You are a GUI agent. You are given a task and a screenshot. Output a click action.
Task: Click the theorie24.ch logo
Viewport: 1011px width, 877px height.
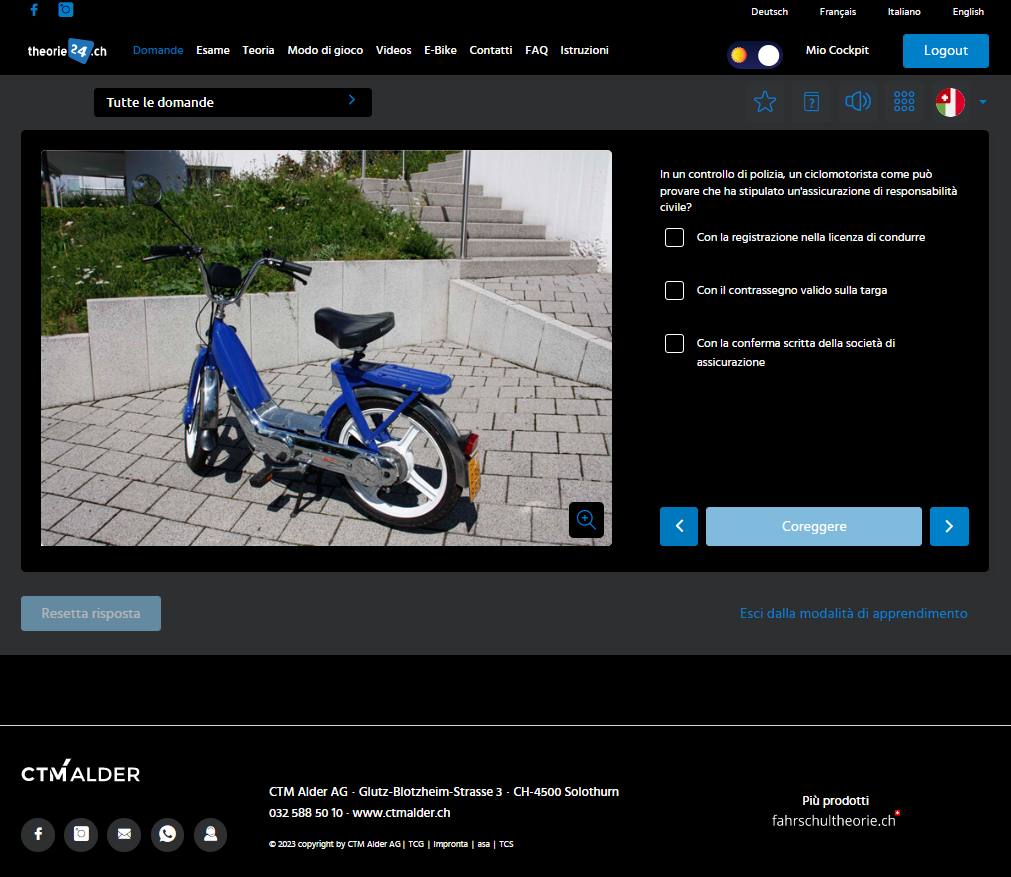67,50
